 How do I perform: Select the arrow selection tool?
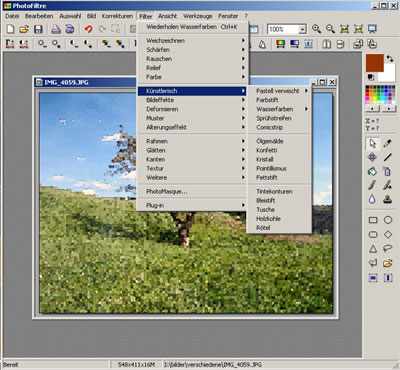[x=373, y=144]
